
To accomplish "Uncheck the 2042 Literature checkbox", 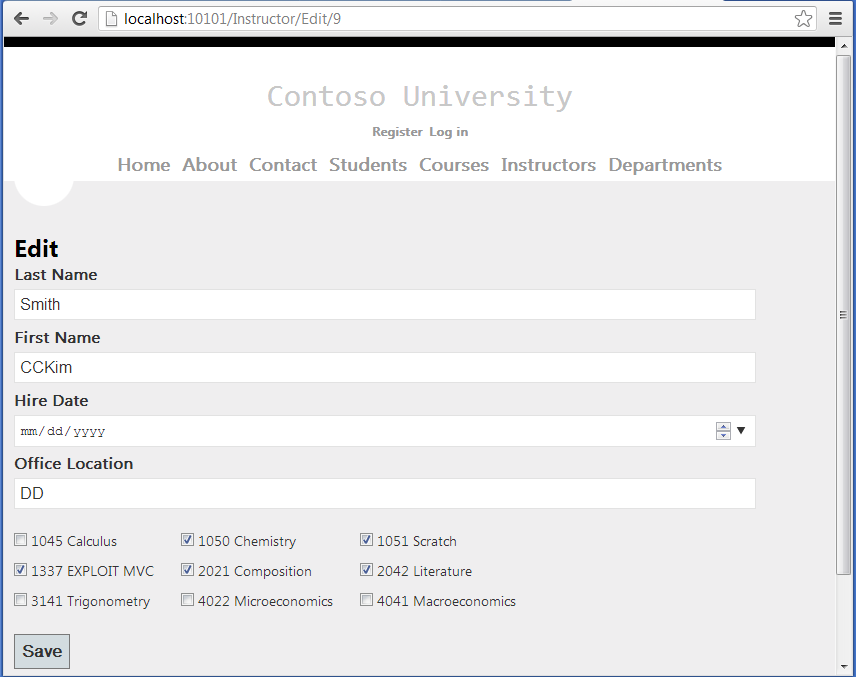I will 366,570.
